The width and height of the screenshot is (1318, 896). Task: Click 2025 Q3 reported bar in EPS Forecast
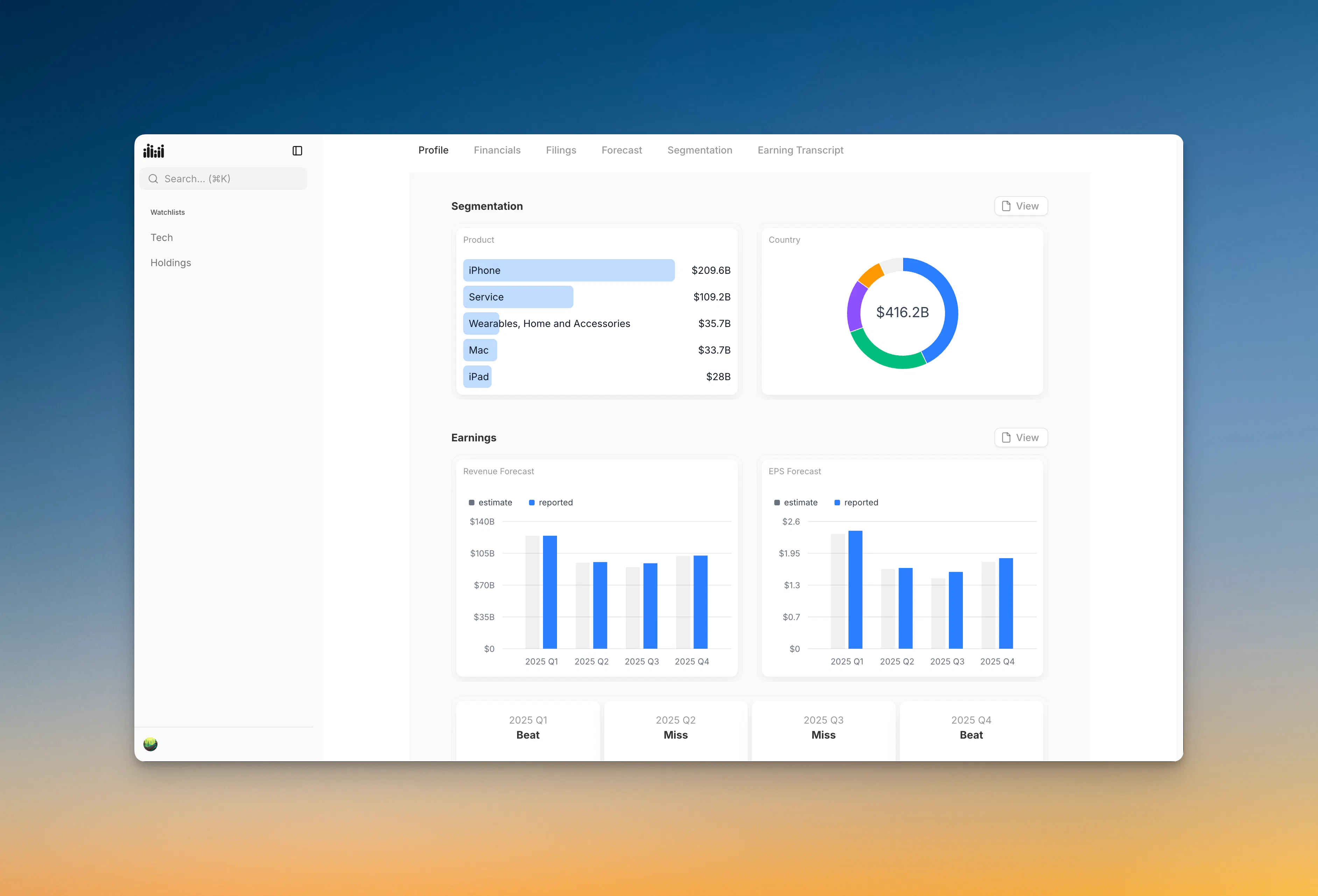(x=956, y=610)
